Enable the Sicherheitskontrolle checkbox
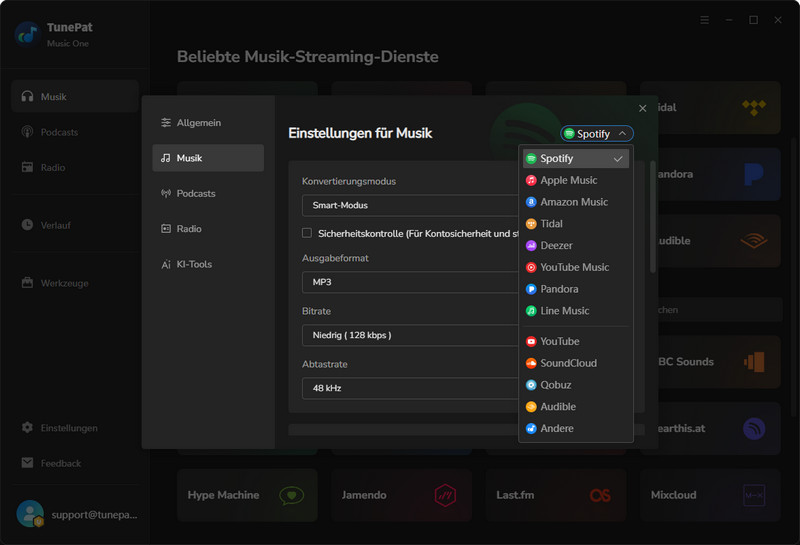The width and height of the screenshot is (800, 545). click(x=307, y=233)
